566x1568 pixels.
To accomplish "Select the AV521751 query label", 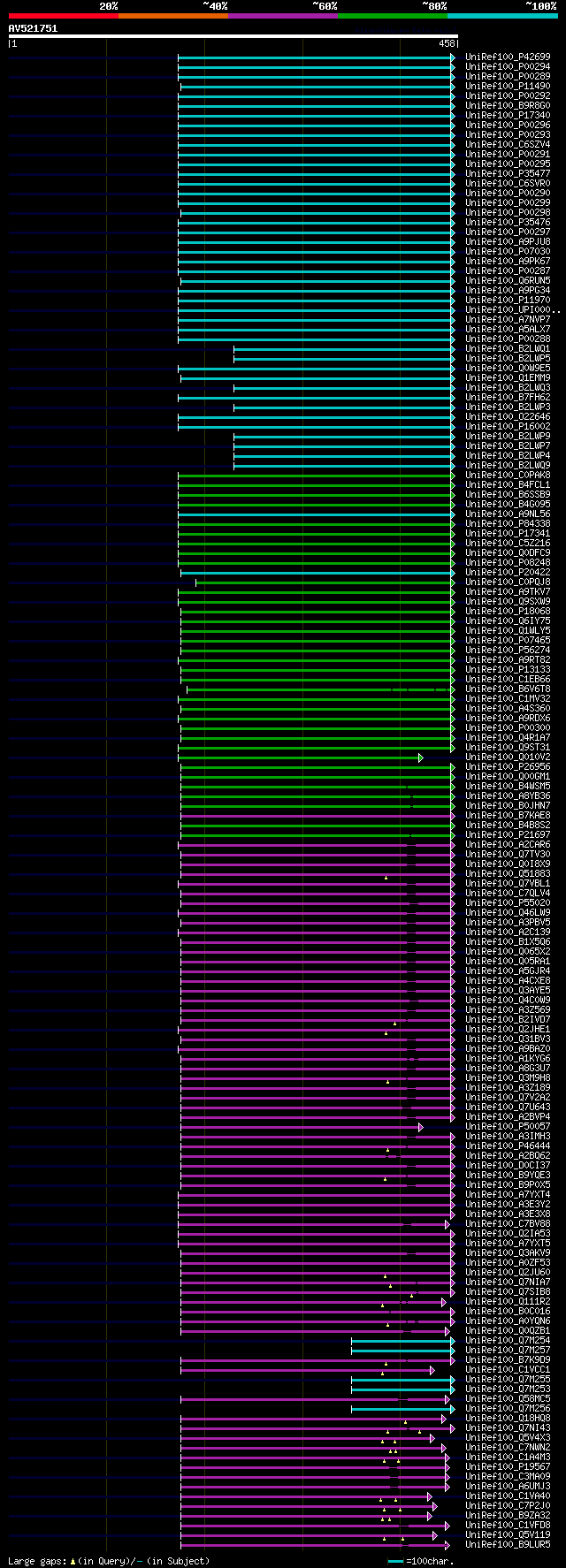I will 33,28.
